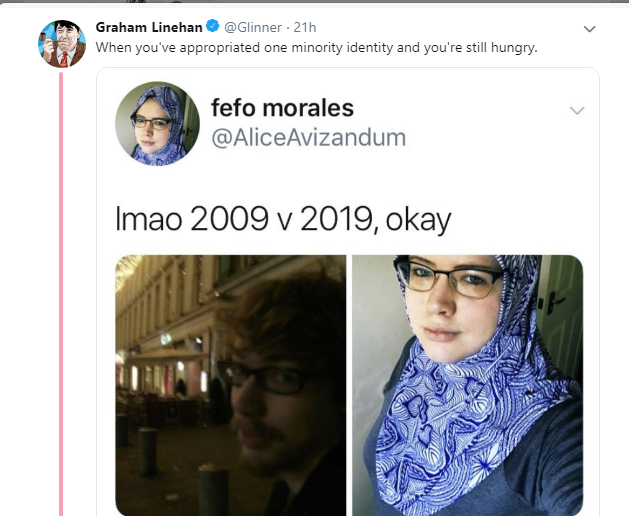
Task: Click '2009' in the quoted tweet text
Action: 229,219
